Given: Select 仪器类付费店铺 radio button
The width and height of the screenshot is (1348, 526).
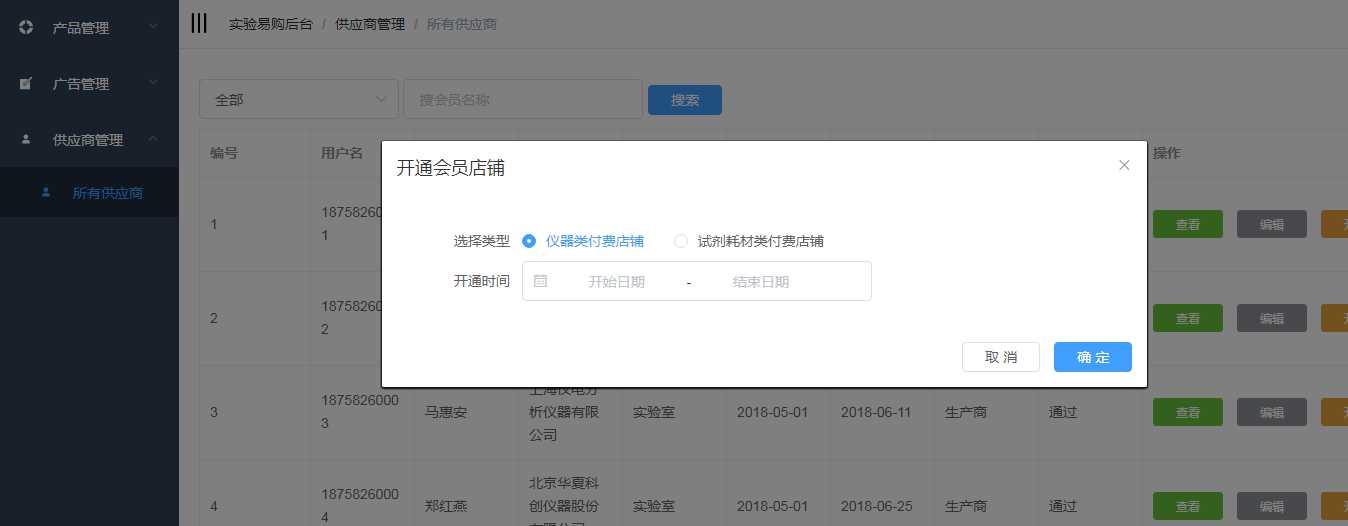Looking at the screenshot, I should click(x=529, y=241).
